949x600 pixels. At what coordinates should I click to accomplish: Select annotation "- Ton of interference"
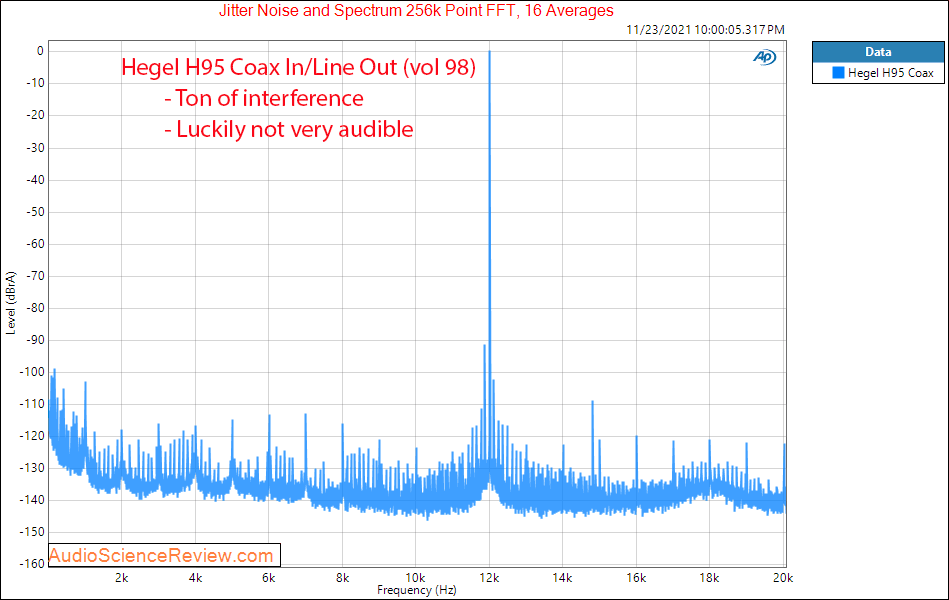point(264,99)
